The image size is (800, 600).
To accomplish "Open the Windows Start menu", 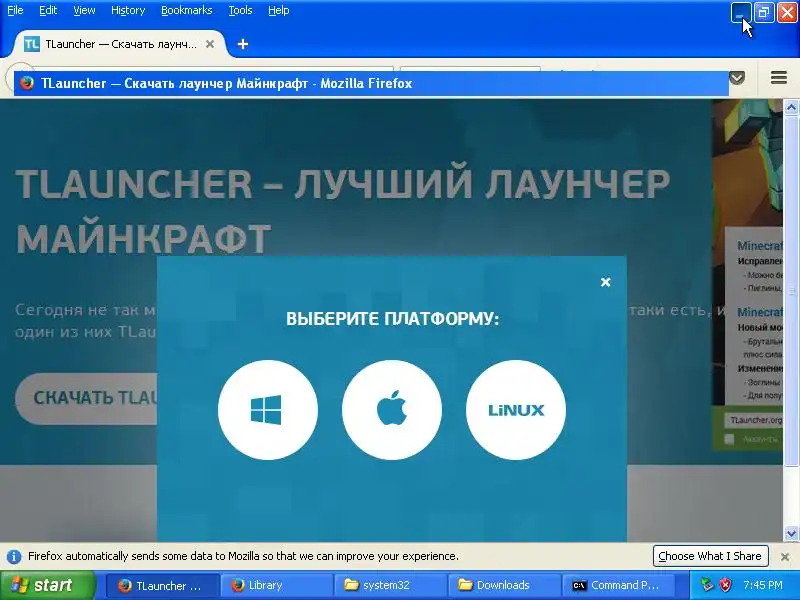I will tap(47, 585).
